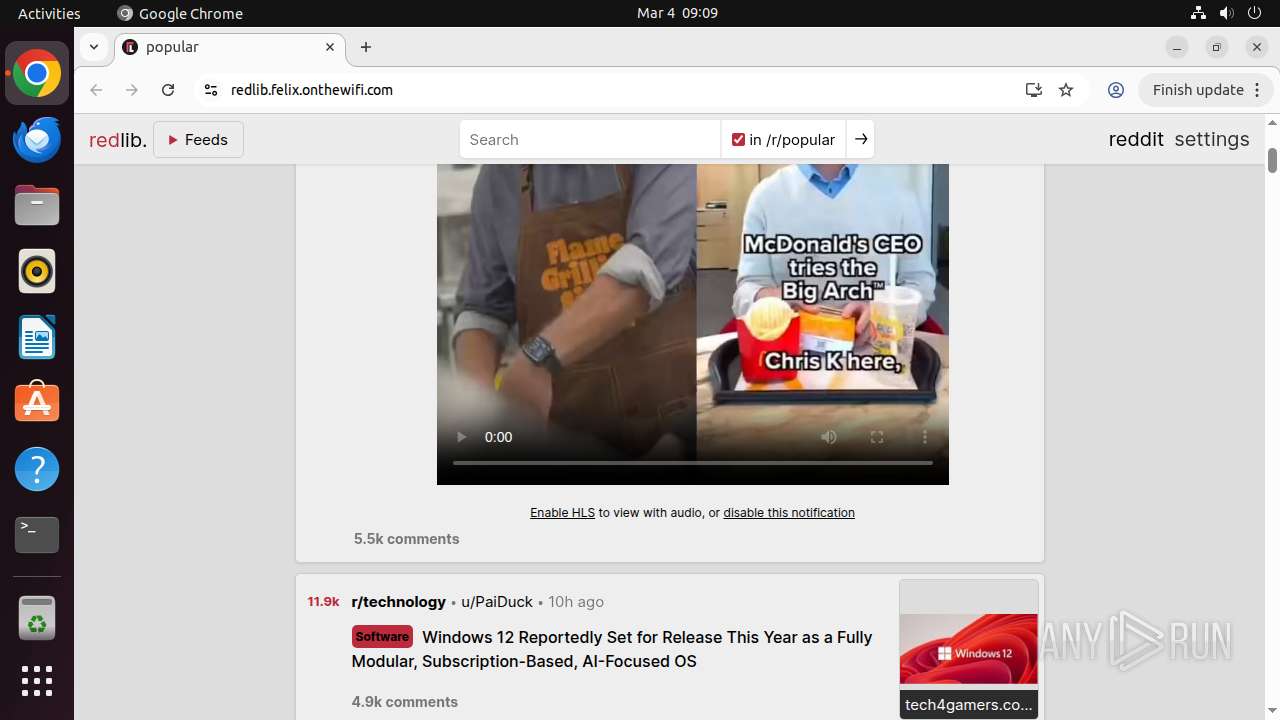This screenshot has height=720, width=1280.
Task: View site information icon in address bar
Action: point(210,90)
